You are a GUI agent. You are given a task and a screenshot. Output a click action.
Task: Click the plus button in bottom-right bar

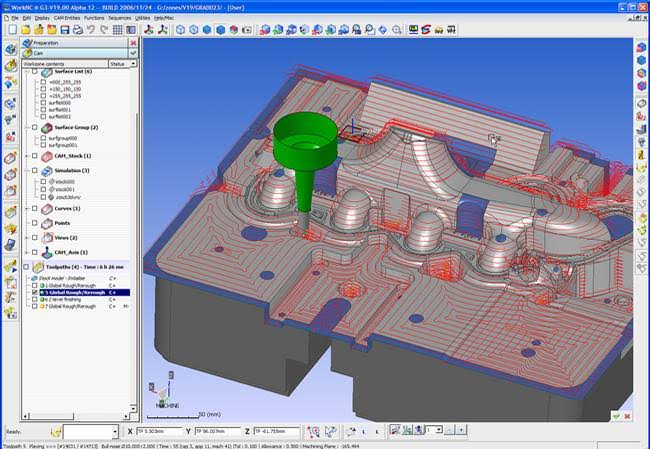tap(461, 430)
